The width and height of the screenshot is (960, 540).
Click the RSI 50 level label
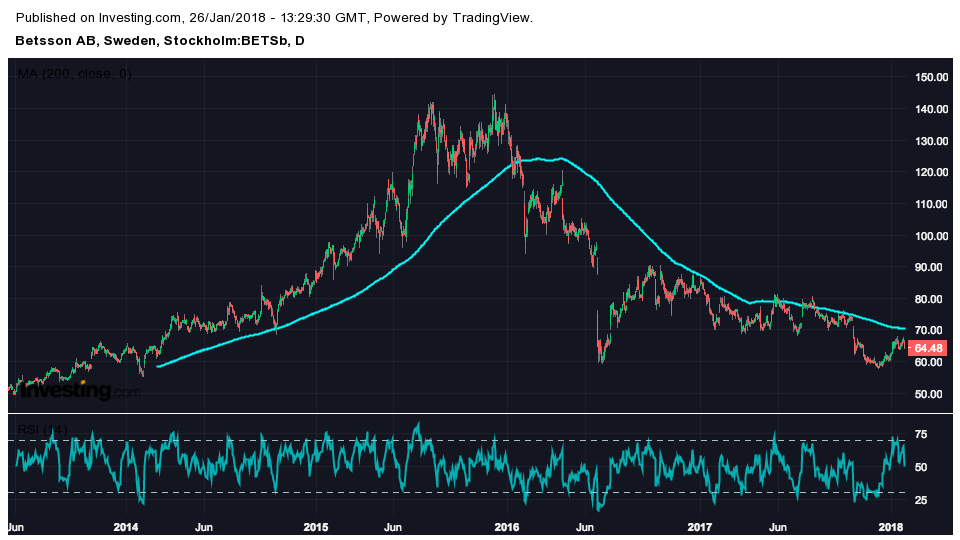pyautogui.click(x=921, y=467)
